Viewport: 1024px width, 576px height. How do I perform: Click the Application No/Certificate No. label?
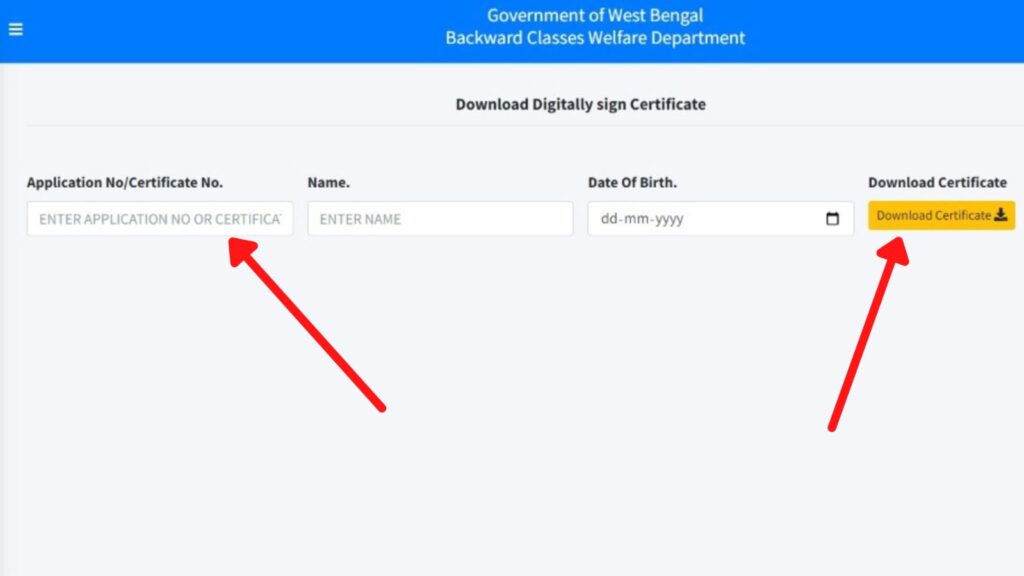click(x=125, y=182)
